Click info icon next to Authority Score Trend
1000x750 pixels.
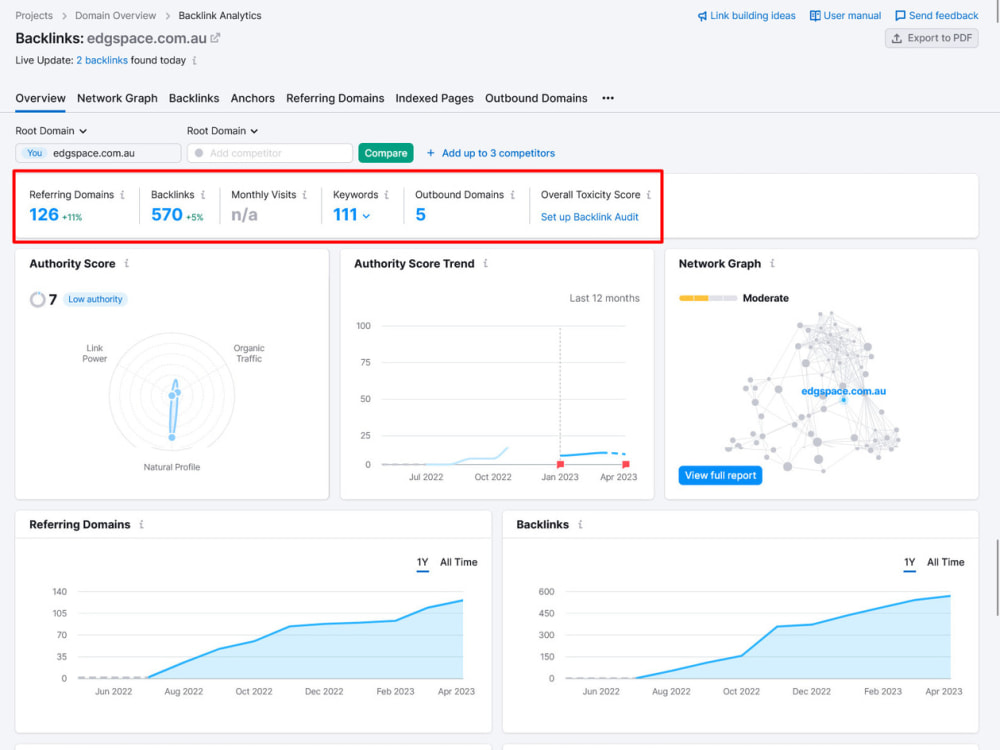[x=486, y=263]
